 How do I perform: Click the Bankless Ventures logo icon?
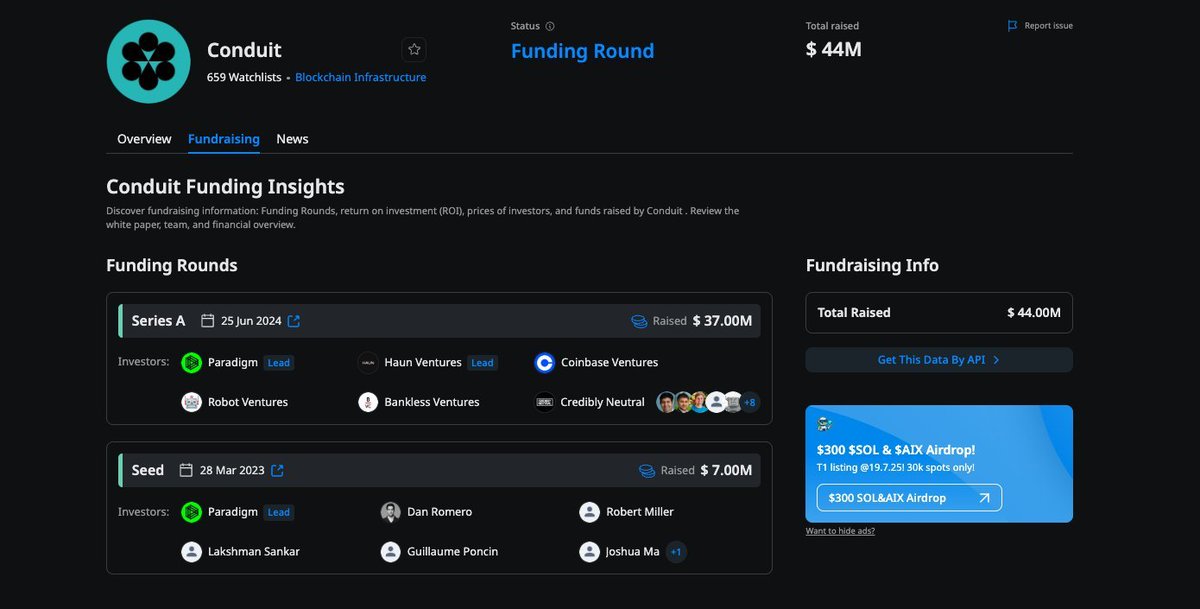point(368,402)
